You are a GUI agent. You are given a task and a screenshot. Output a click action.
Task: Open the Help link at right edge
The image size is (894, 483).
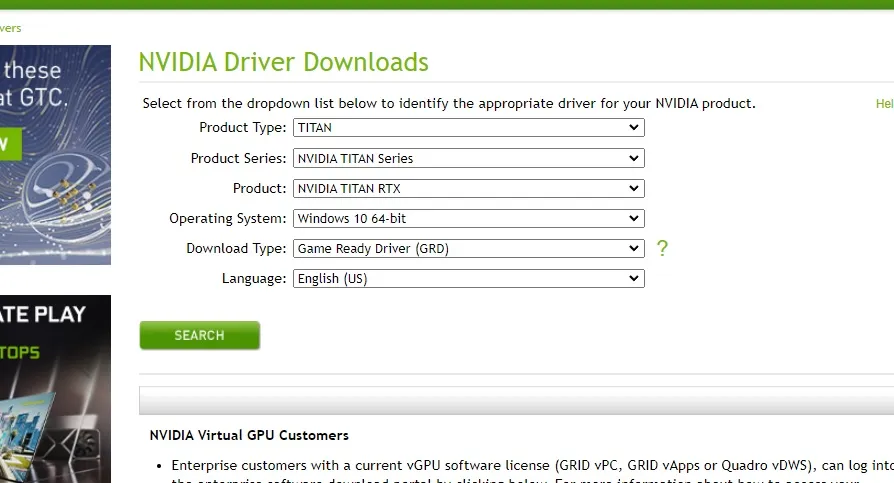pos(885,104)
